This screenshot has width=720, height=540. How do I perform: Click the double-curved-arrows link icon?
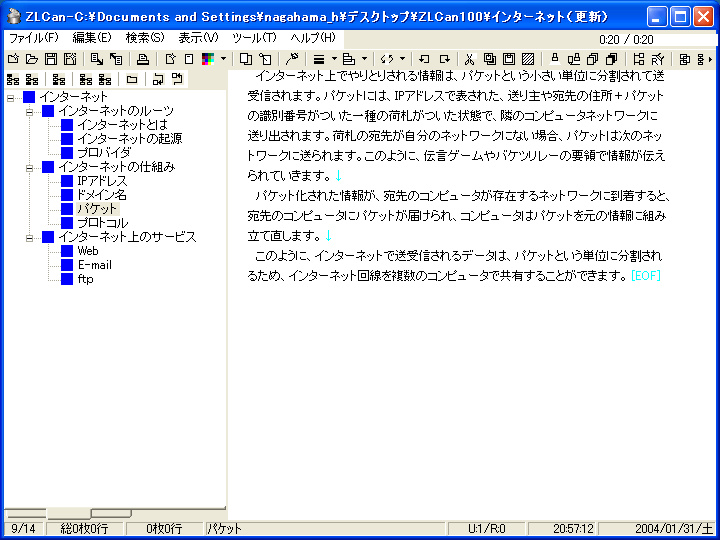387,59
